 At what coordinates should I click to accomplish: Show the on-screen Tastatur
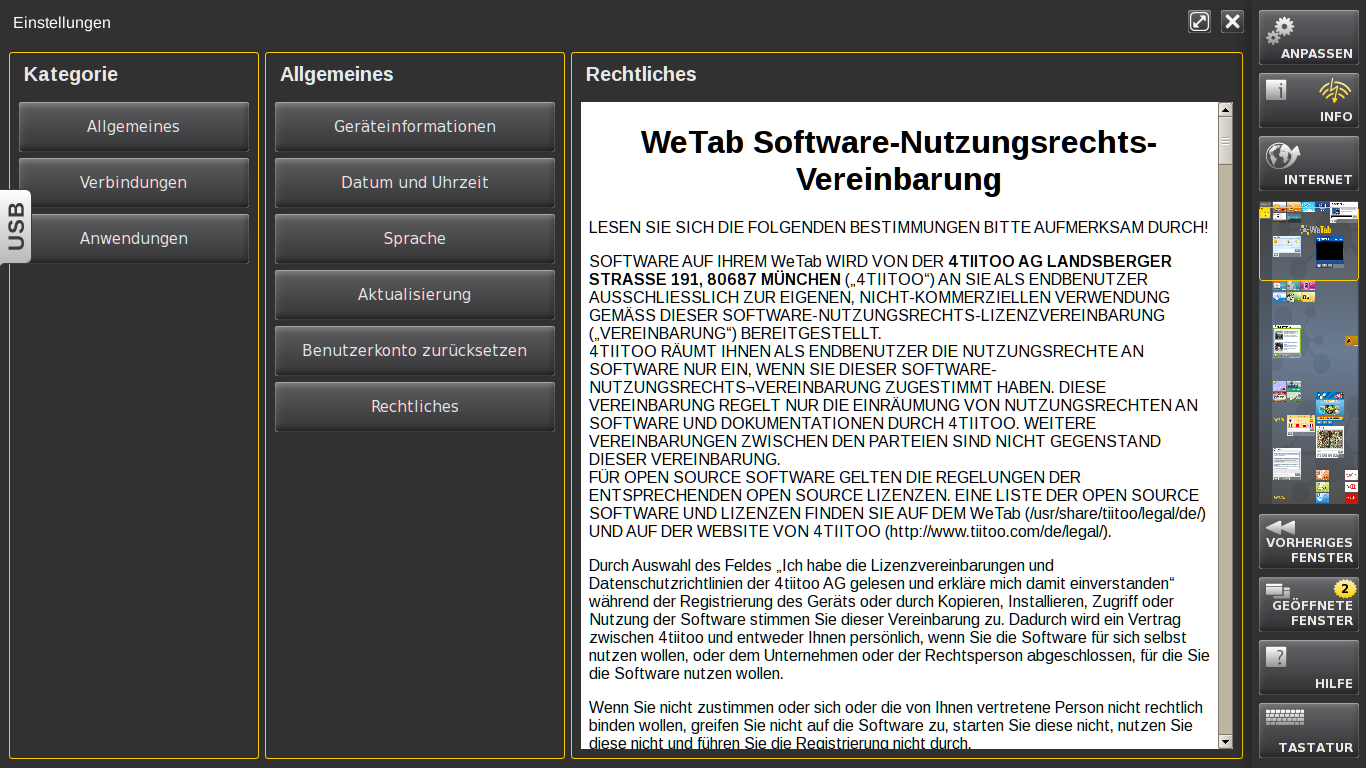1308,730
